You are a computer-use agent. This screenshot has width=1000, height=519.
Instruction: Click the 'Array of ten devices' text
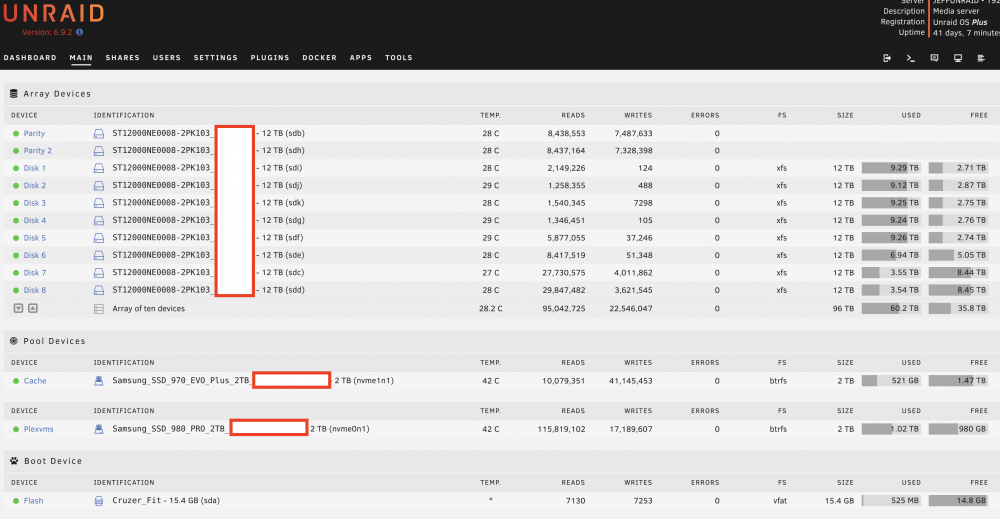click(149, 309)
